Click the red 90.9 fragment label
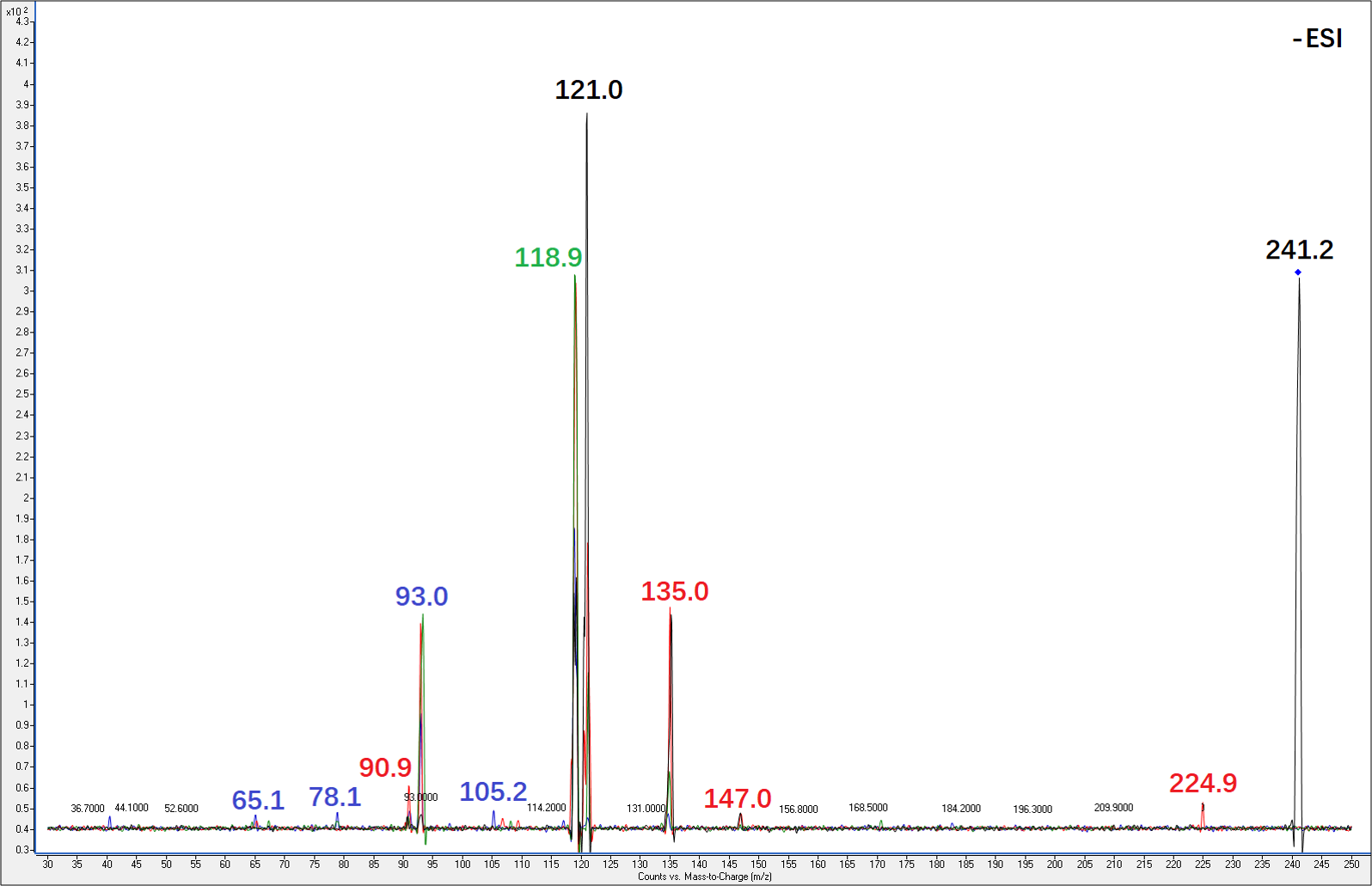The image size is (1372, 886). 385,767
